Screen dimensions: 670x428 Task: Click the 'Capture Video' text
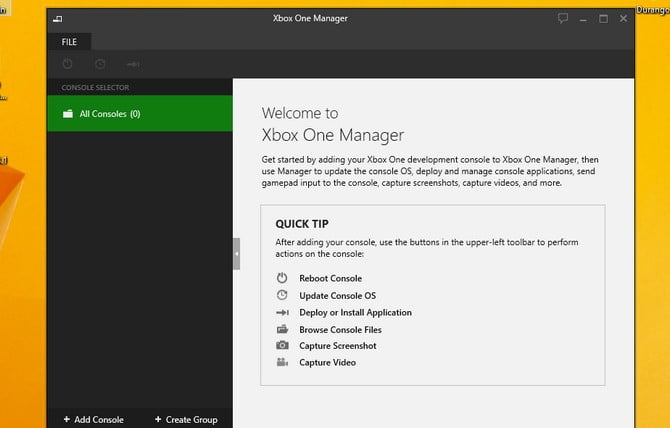[x=327, y=362]
